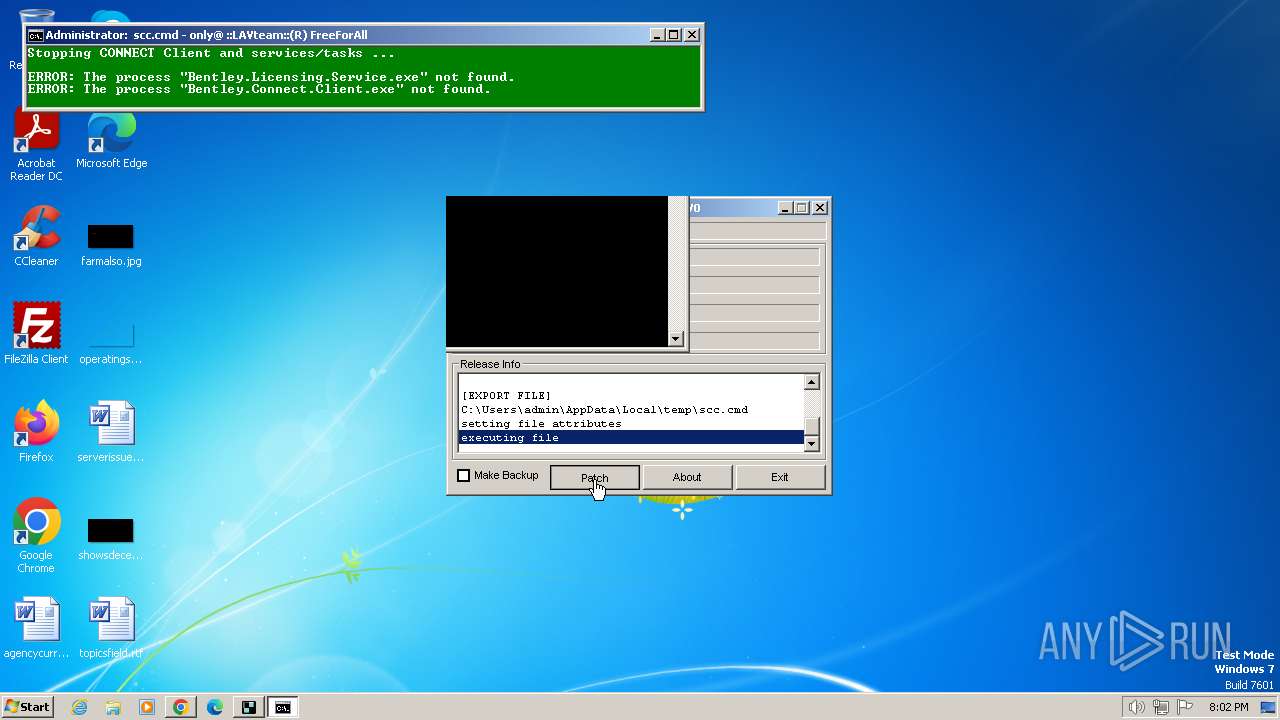Select the scc.cmd path log line
1280x720 pixels.
631,410
